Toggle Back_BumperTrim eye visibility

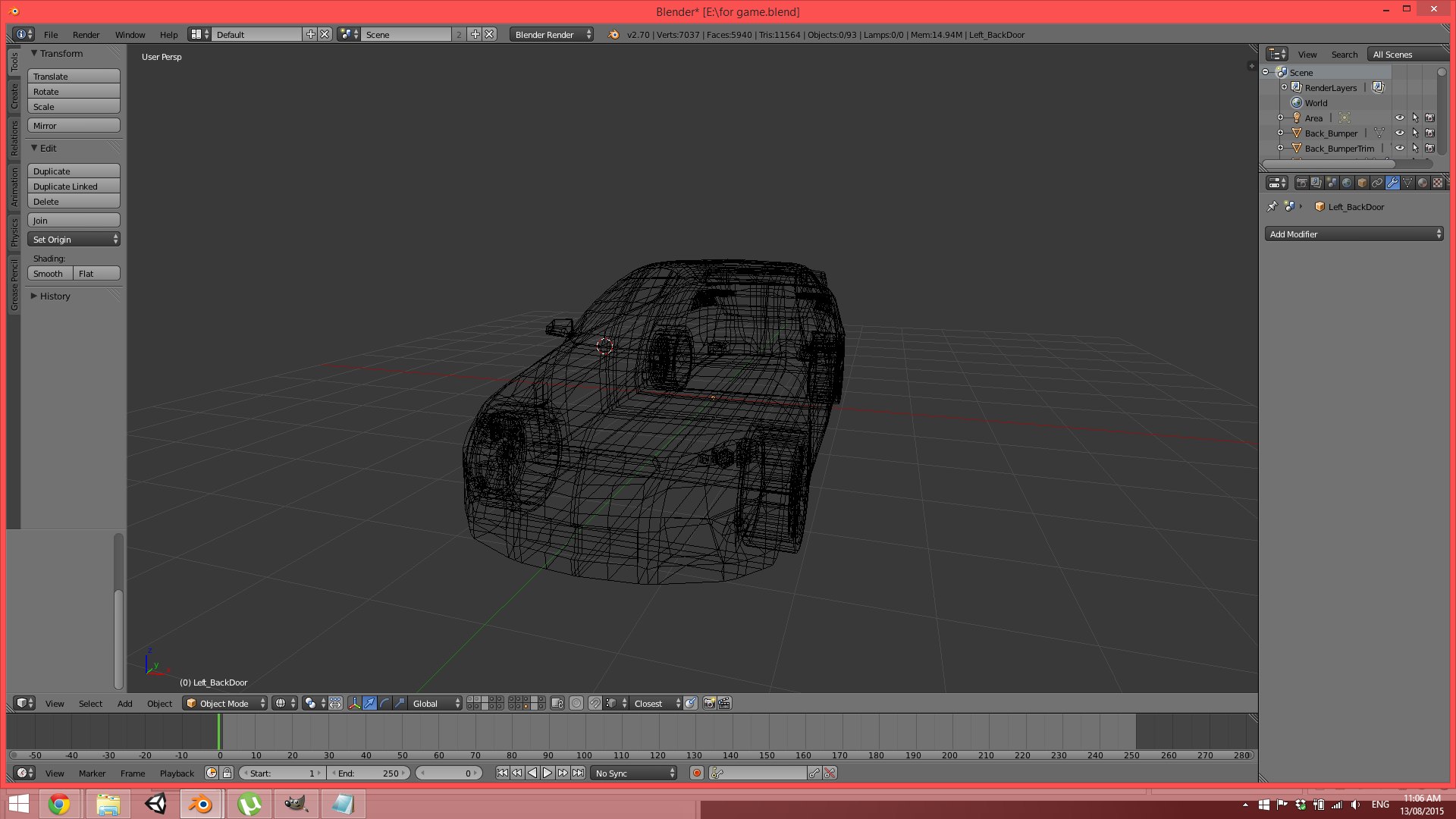coord(1400,148)
